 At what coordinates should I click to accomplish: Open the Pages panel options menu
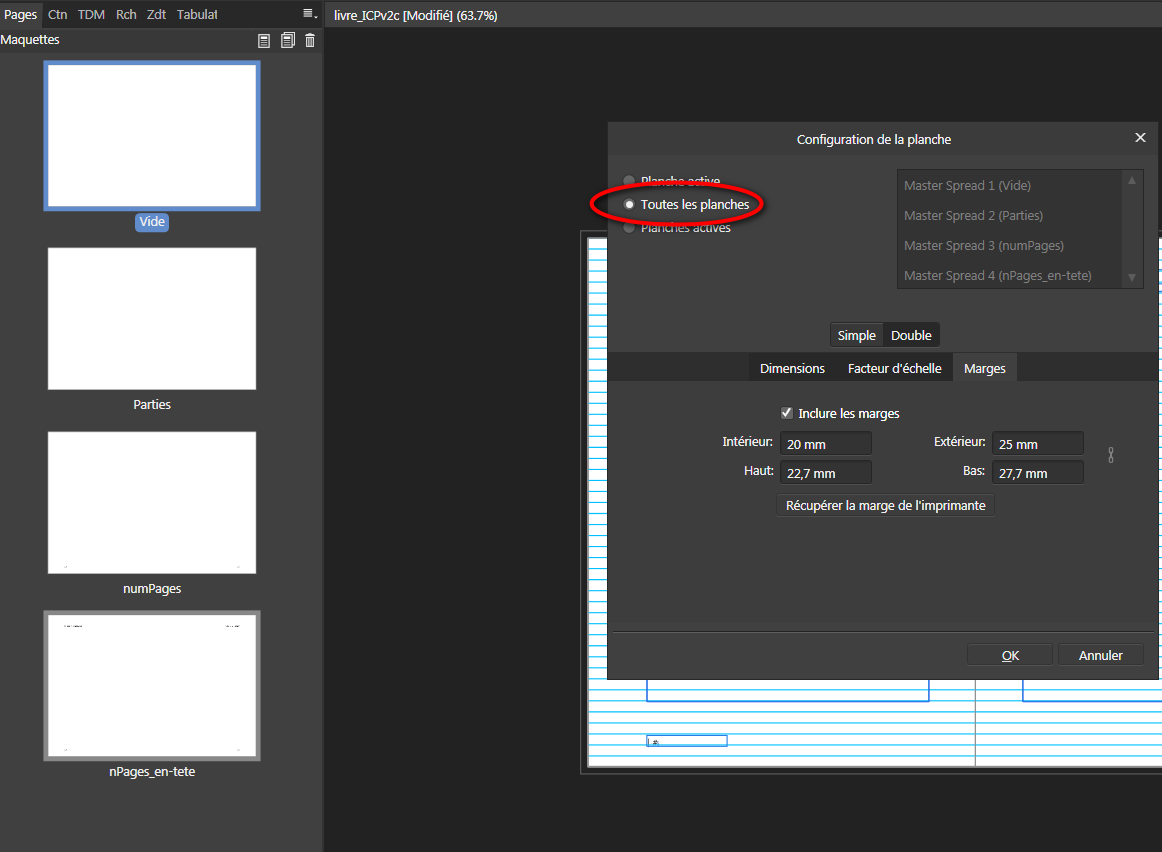pyautogui.click(x=310, y=13)
